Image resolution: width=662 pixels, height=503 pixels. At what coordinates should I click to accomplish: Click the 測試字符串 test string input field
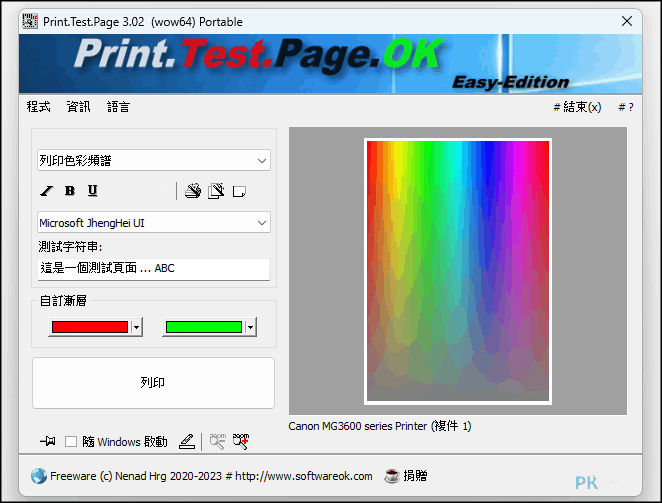(154, 269)
